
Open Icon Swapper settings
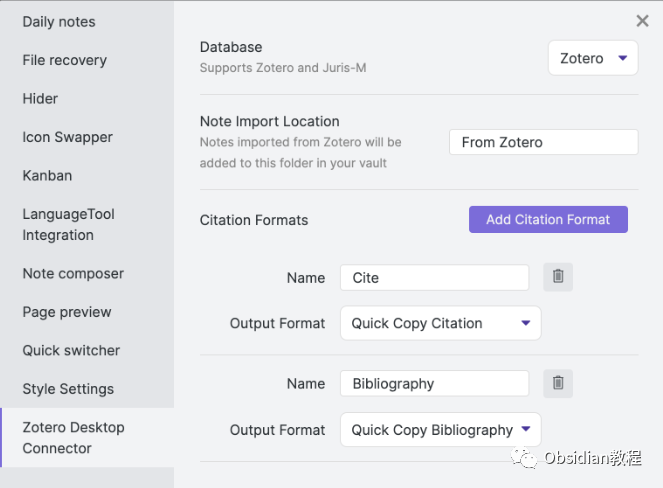point(68,137)
